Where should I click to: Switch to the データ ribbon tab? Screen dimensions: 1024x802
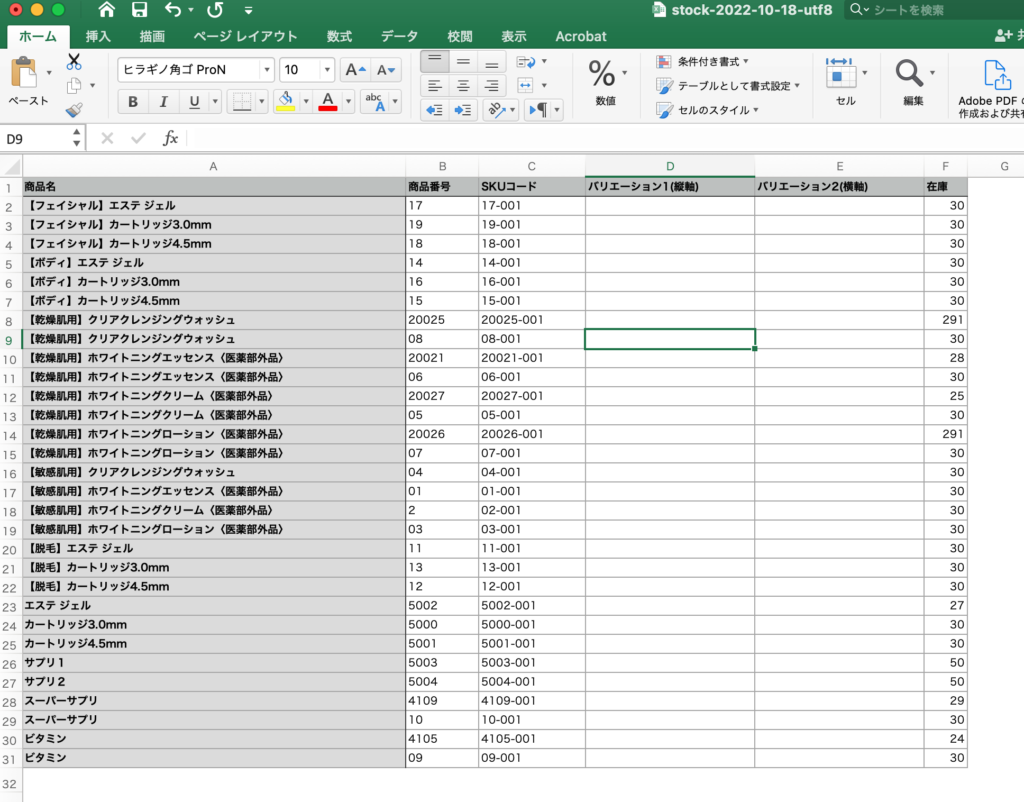[x=398, y=36]
